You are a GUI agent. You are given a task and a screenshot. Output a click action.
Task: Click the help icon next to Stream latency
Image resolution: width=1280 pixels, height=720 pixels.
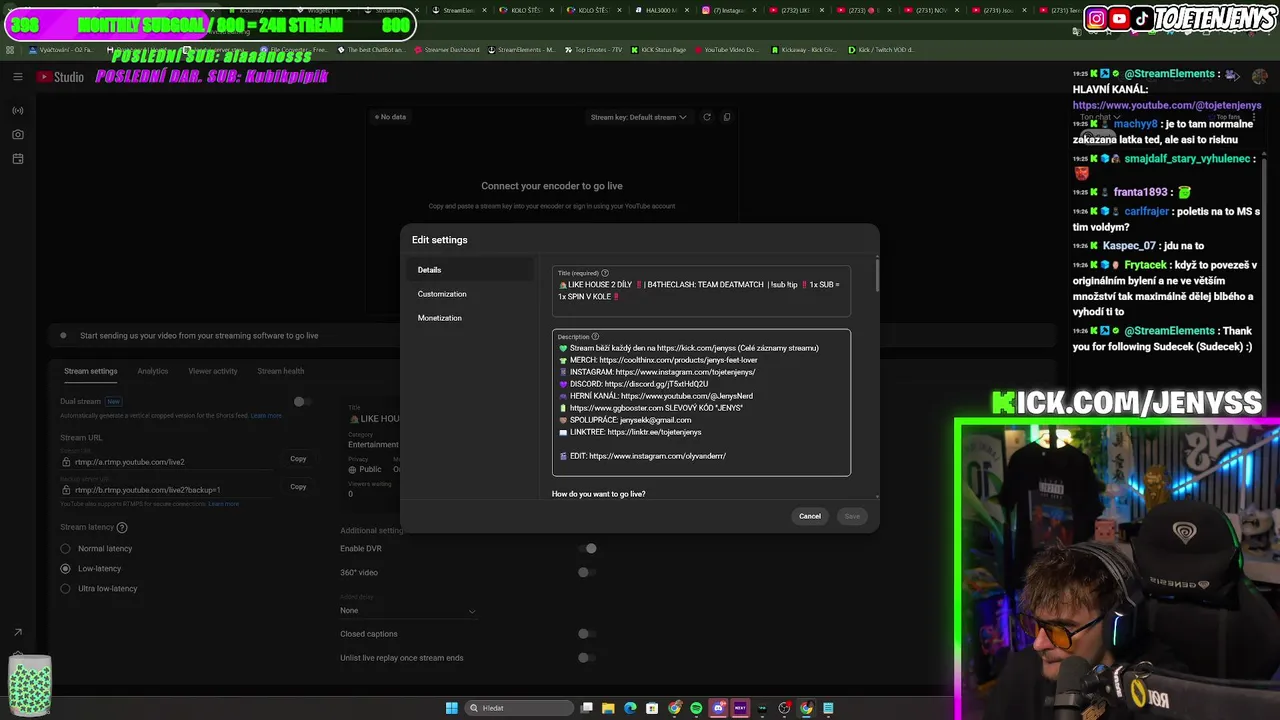(x=122, y=527)
